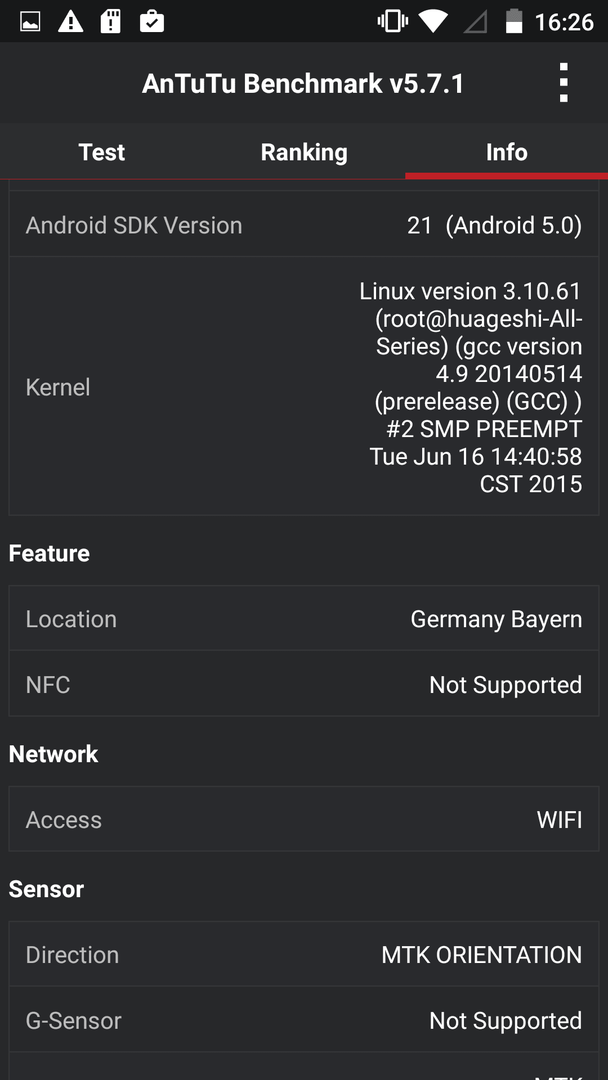Viewport: 608px width, 1080px height.
Task: Tap the empty cellular signal icon
Action: [x=475, y=22]
